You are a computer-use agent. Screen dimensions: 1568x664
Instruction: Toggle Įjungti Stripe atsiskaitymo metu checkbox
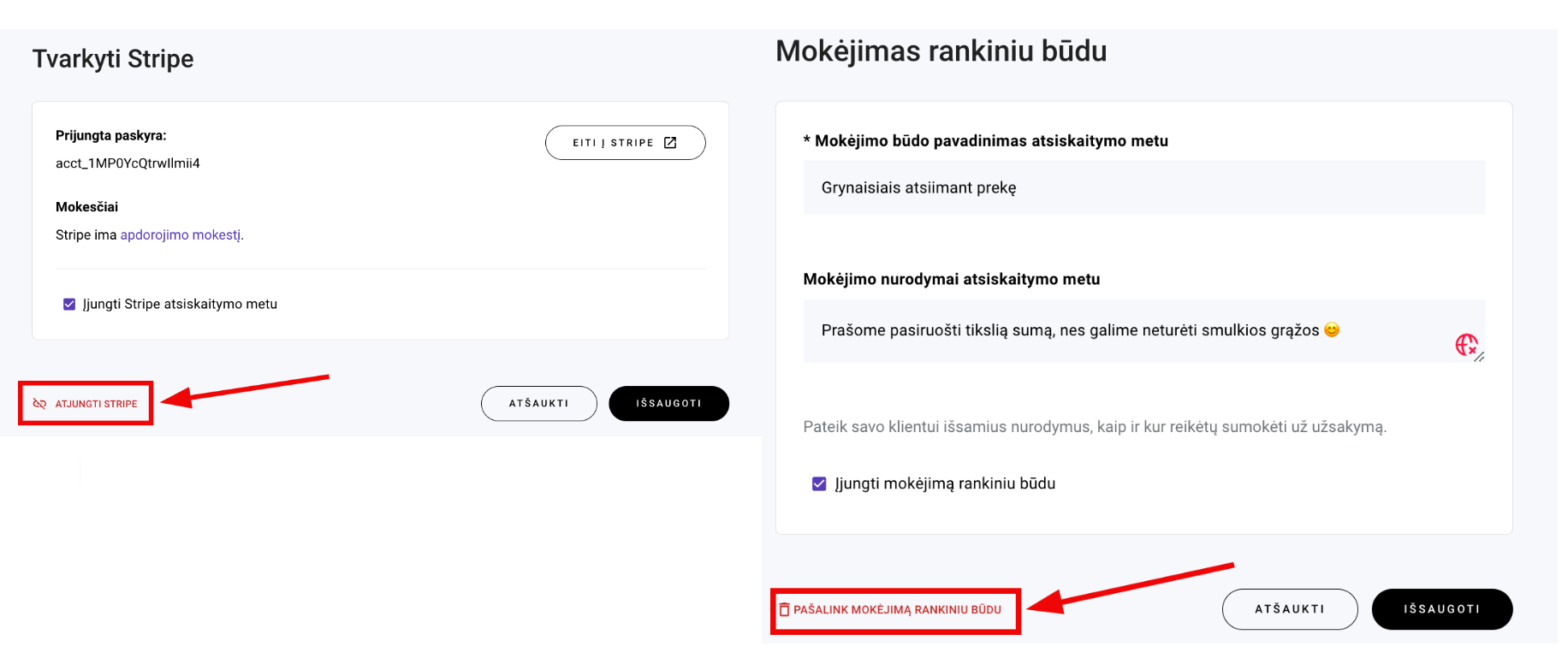[x=69, y=305]
